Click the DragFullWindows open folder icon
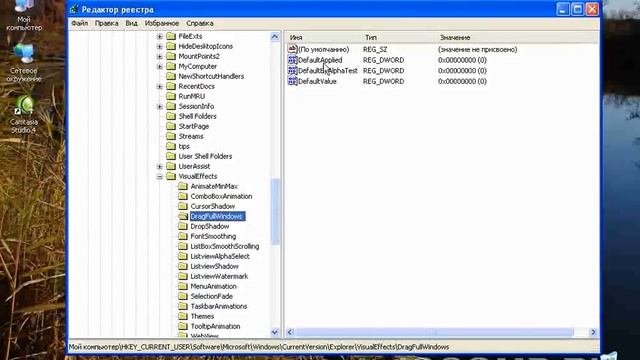640x360 pixels. [x=183, y=216]
